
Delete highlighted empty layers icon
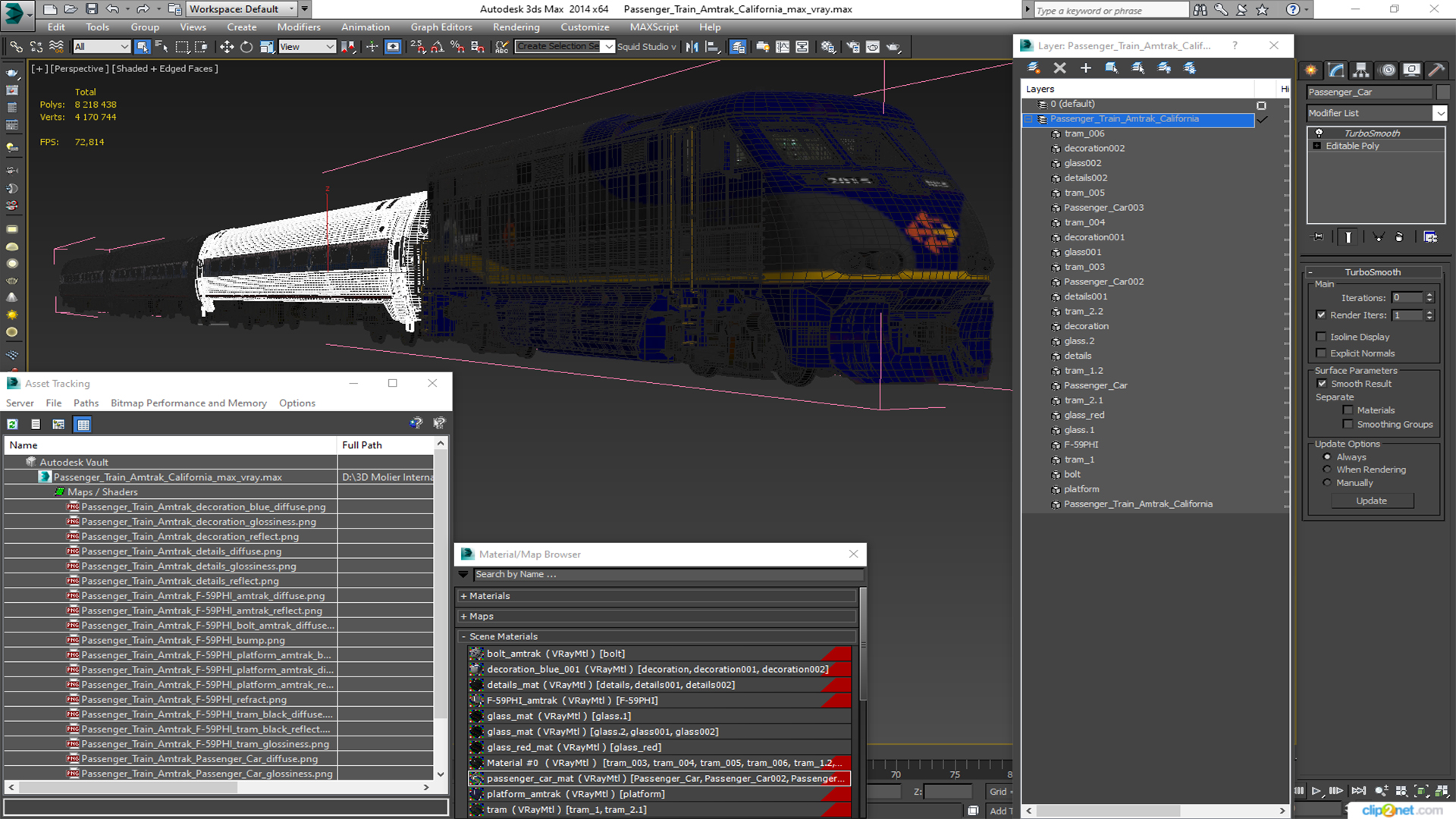(1060, 68)
